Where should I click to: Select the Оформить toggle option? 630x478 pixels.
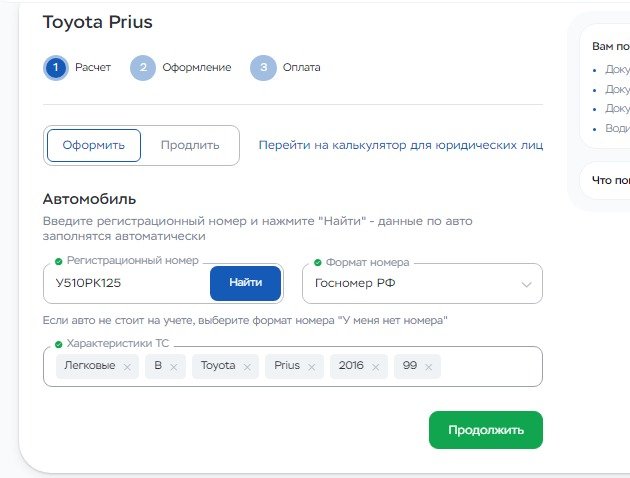click(94, 145)
